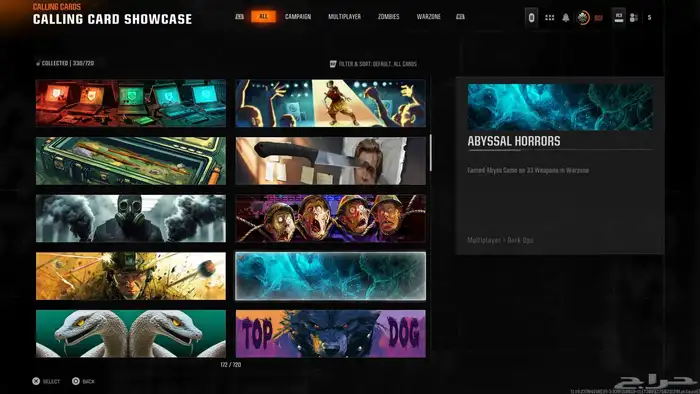Select the gas mask soldier calling card
Screen dimensions: 700x394
131,218
